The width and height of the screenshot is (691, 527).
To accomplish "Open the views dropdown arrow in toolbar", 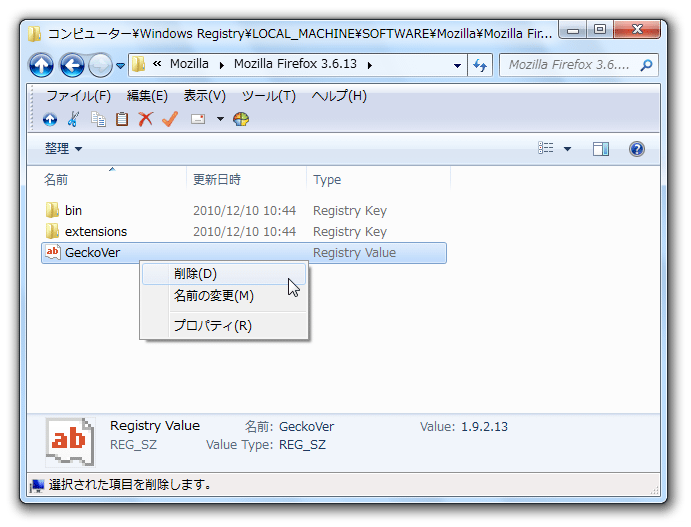I will click(220, 119).
